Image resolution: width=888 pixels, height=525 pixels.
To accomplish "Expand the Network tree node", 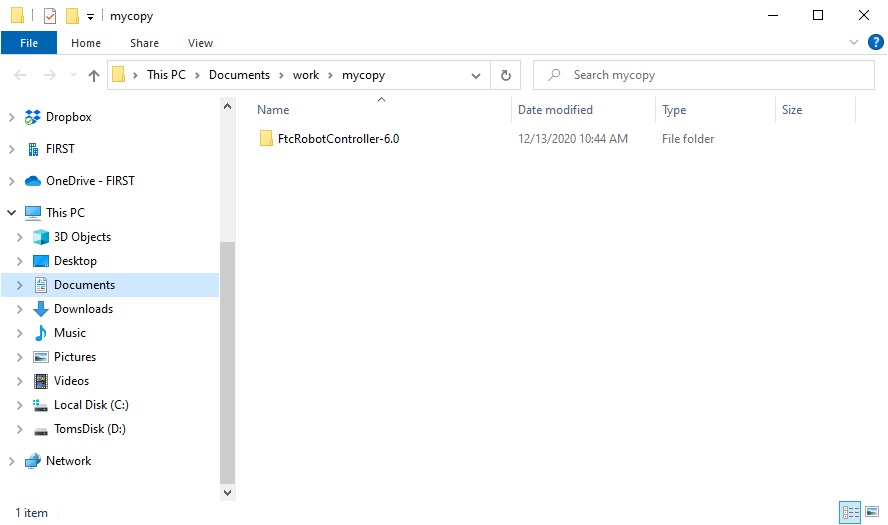I will [x=11, y=461].
